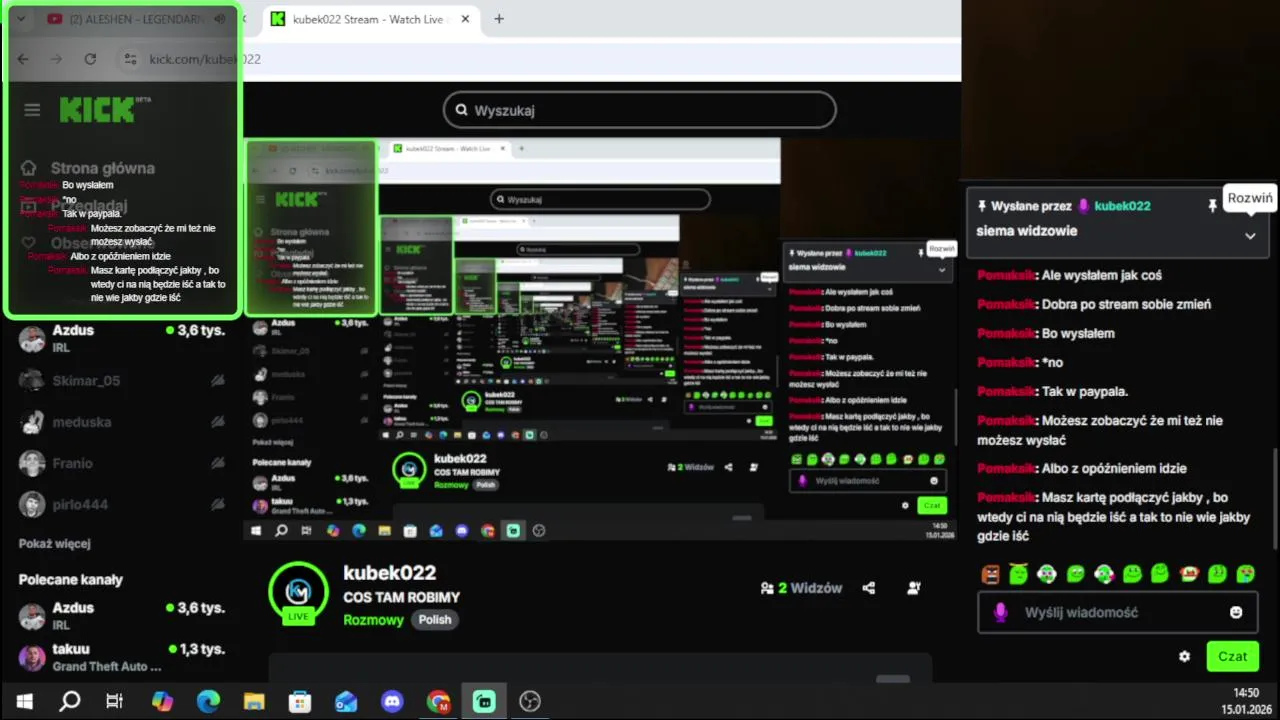Open OBS Studio from the taskbar
The height and width of the screenshot is (720, 1280).
coord(530,702)
